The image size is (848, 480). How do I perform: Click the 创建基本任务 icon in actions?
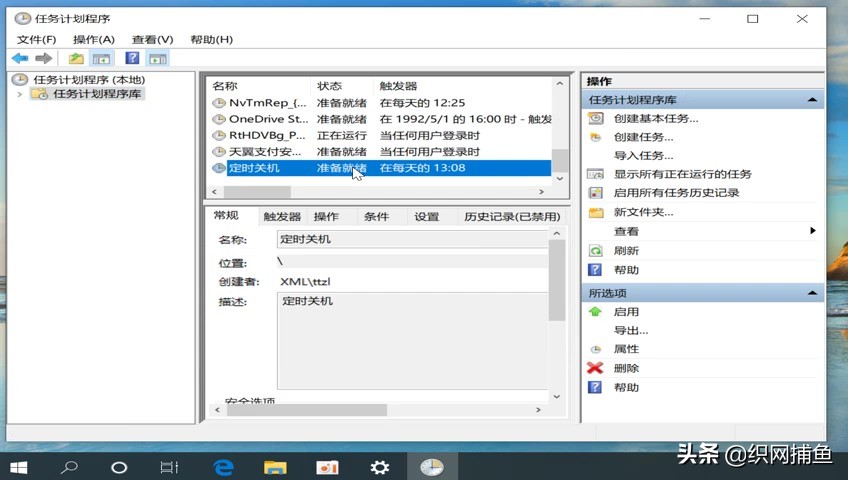595,118
